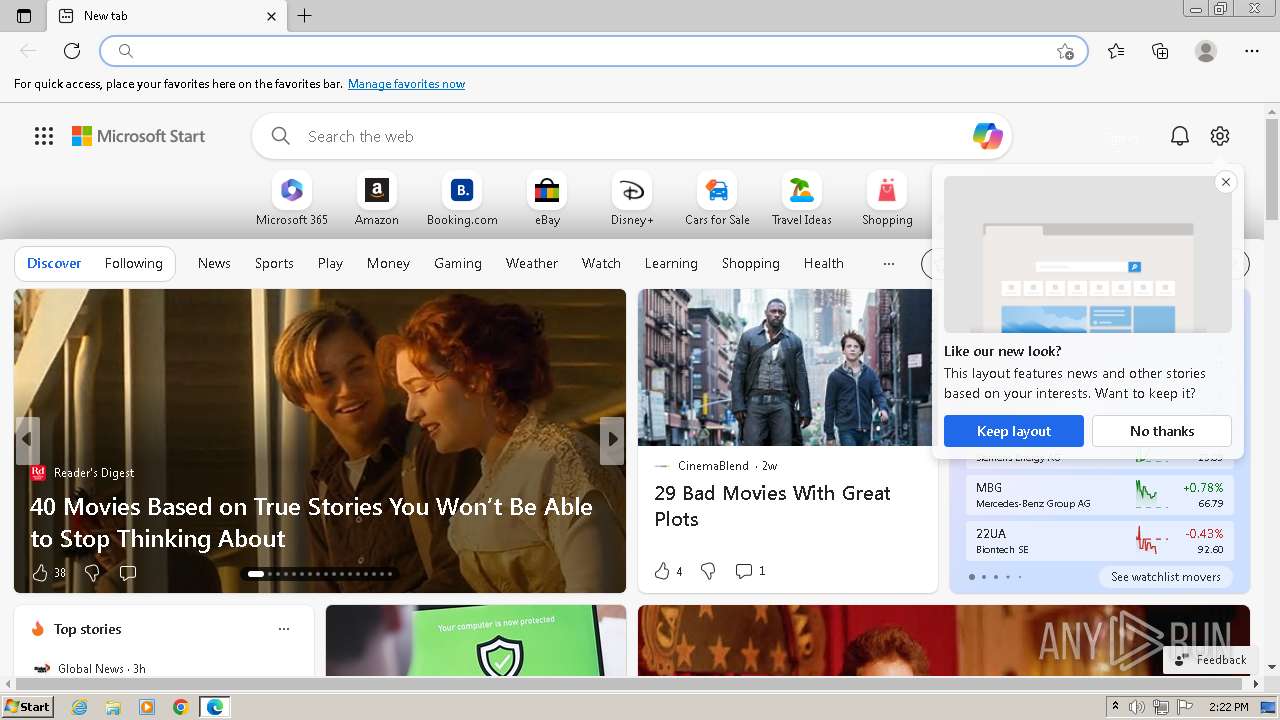Open a new browser tab
This screenshot has height=720, width=1280.
305,16
